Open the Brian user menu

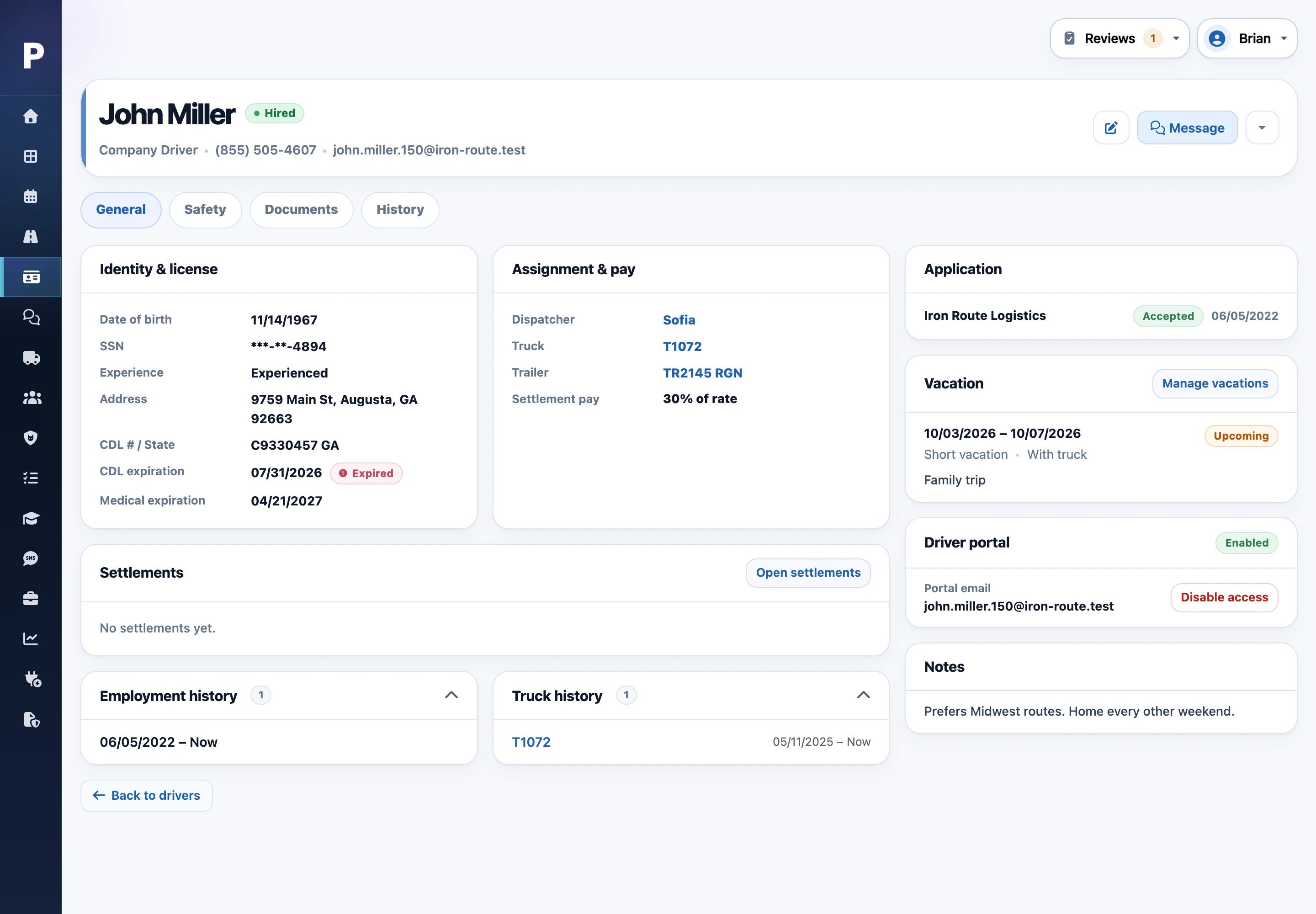click(x=1247, y=38)
